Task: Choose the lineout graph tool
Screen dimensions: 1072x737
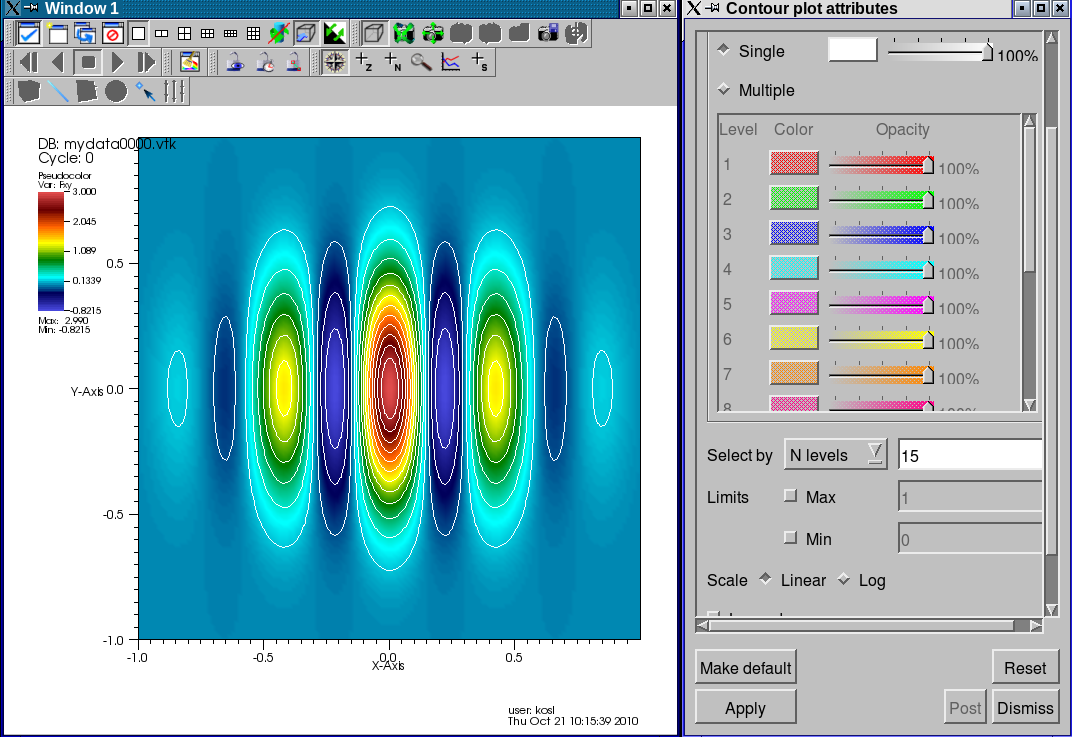Action: pos(451,62)
